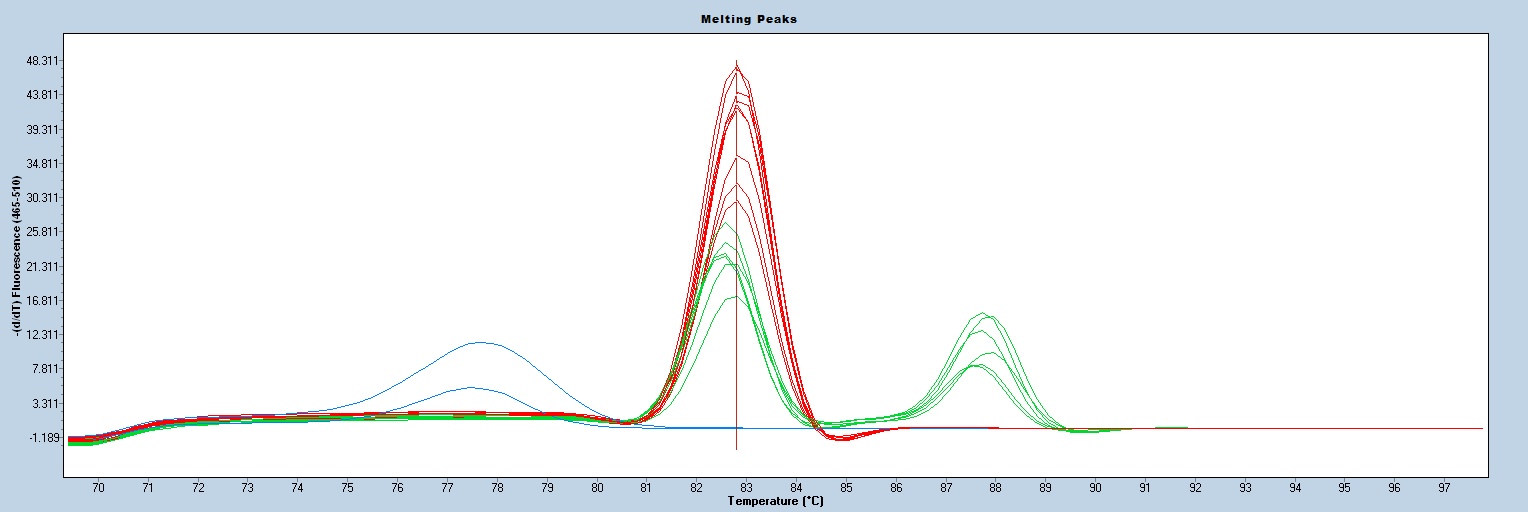
Task: Click the "Temperature (°C)" x-axis label
Action: tap(775, 501)
